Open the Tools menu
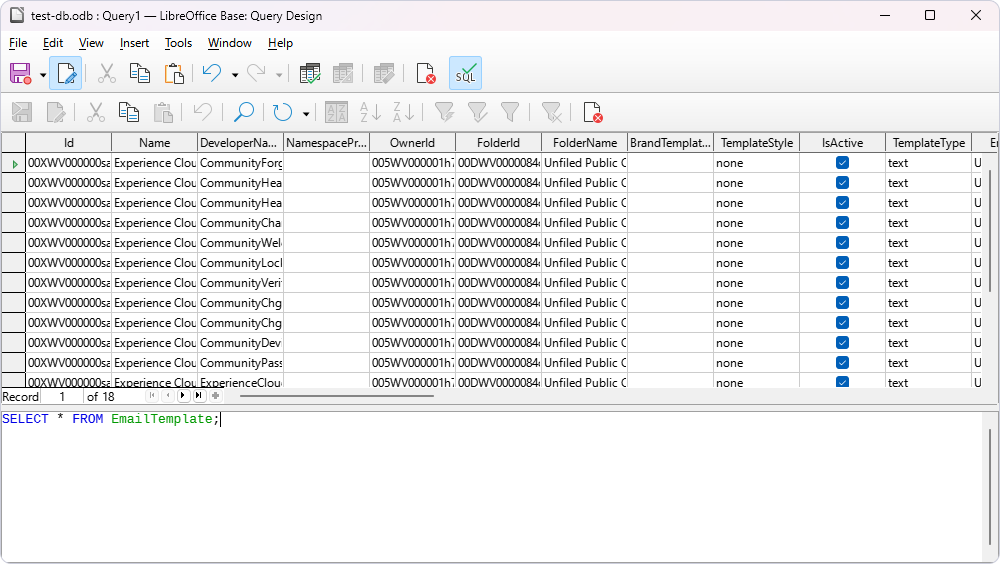1000x564 pixels. [178, 43]
